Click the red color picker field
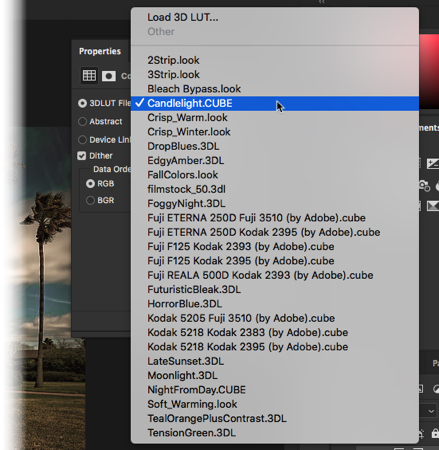The height and width of the screenshot is (450, 439). pos(429,71)
